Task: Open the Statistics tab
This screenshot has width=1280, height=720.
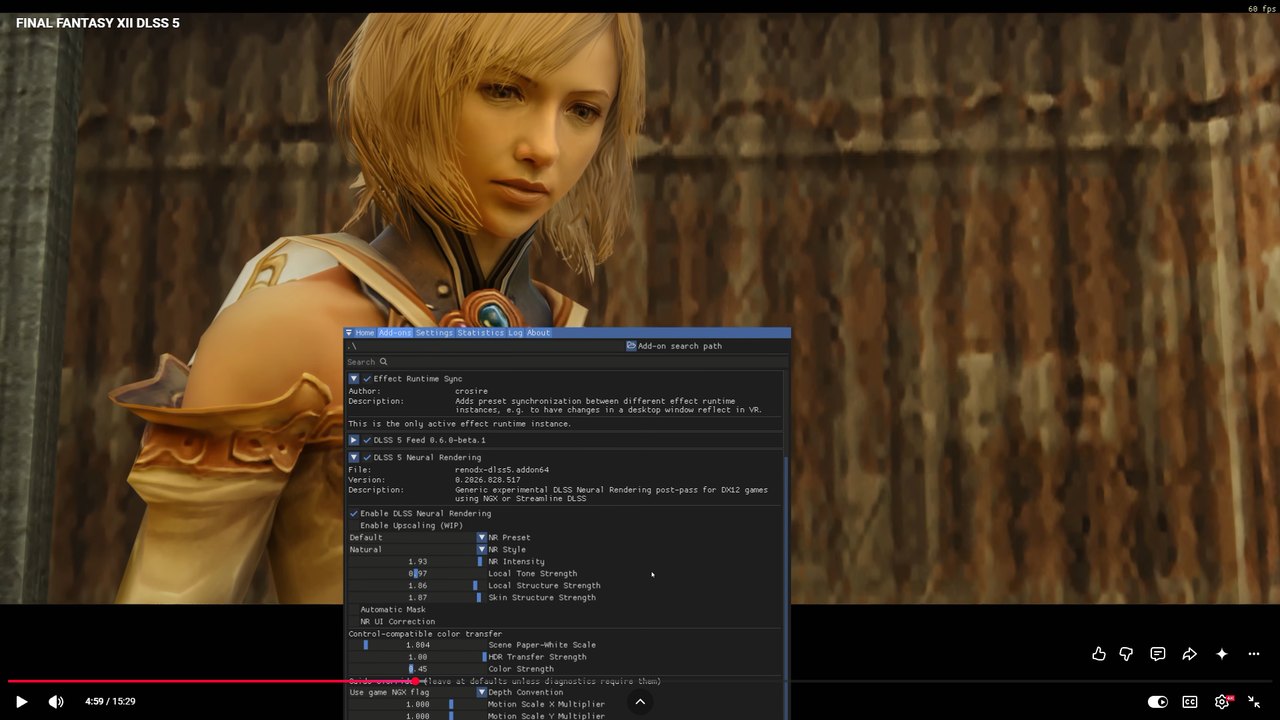Action: [x=480, y=333]
